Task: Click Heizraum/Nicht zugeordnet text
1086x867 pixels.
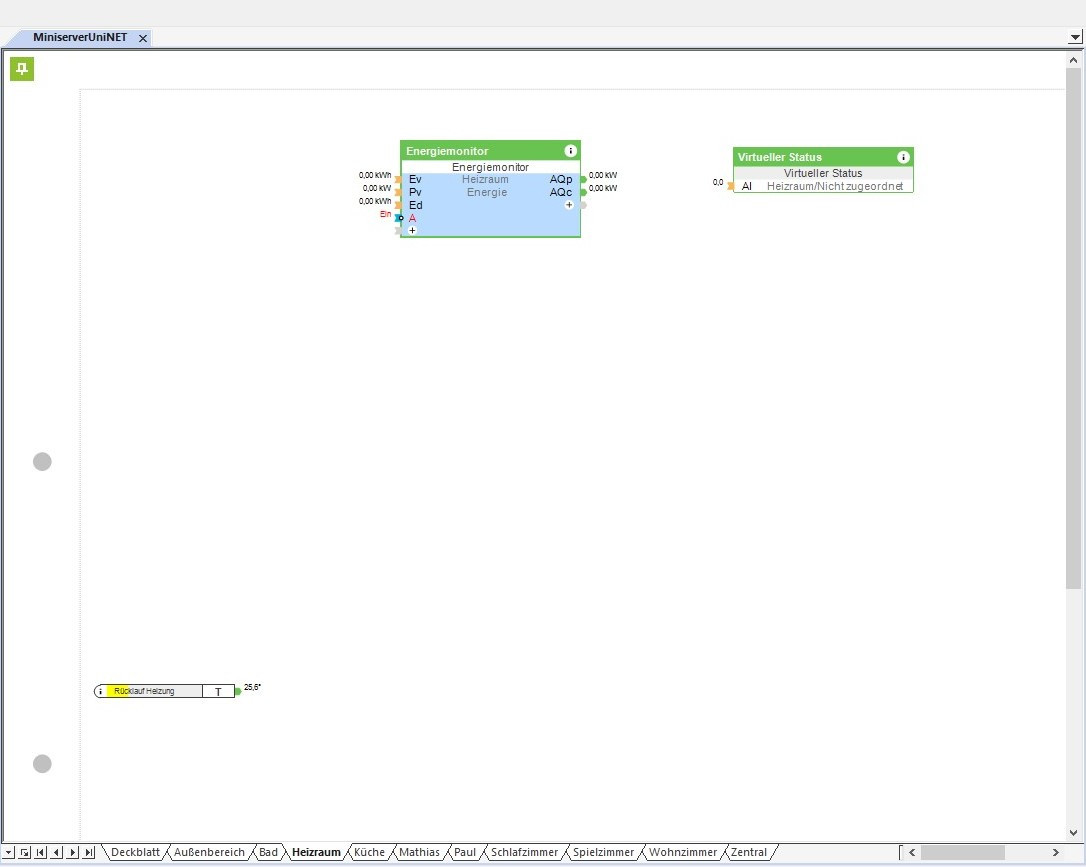Action: (x=835, y=186)
